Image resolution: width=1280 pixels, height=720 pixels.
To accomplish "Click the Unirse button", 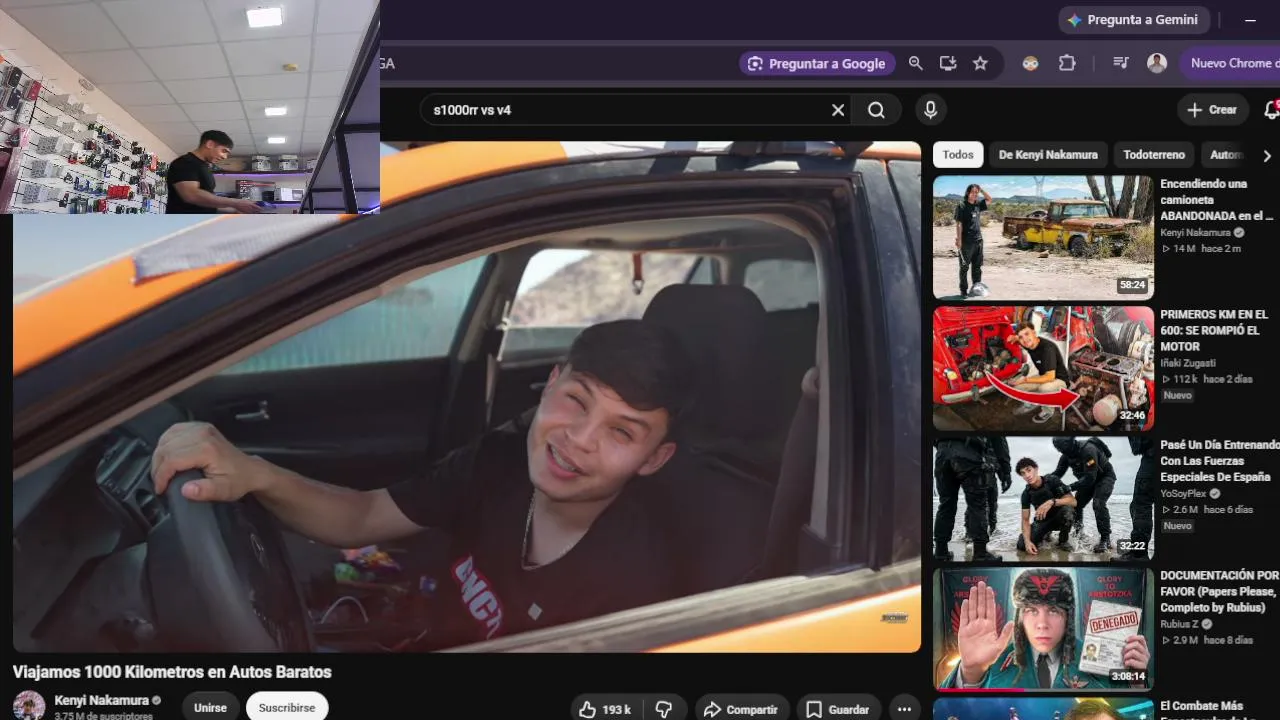I will (210, 707).
